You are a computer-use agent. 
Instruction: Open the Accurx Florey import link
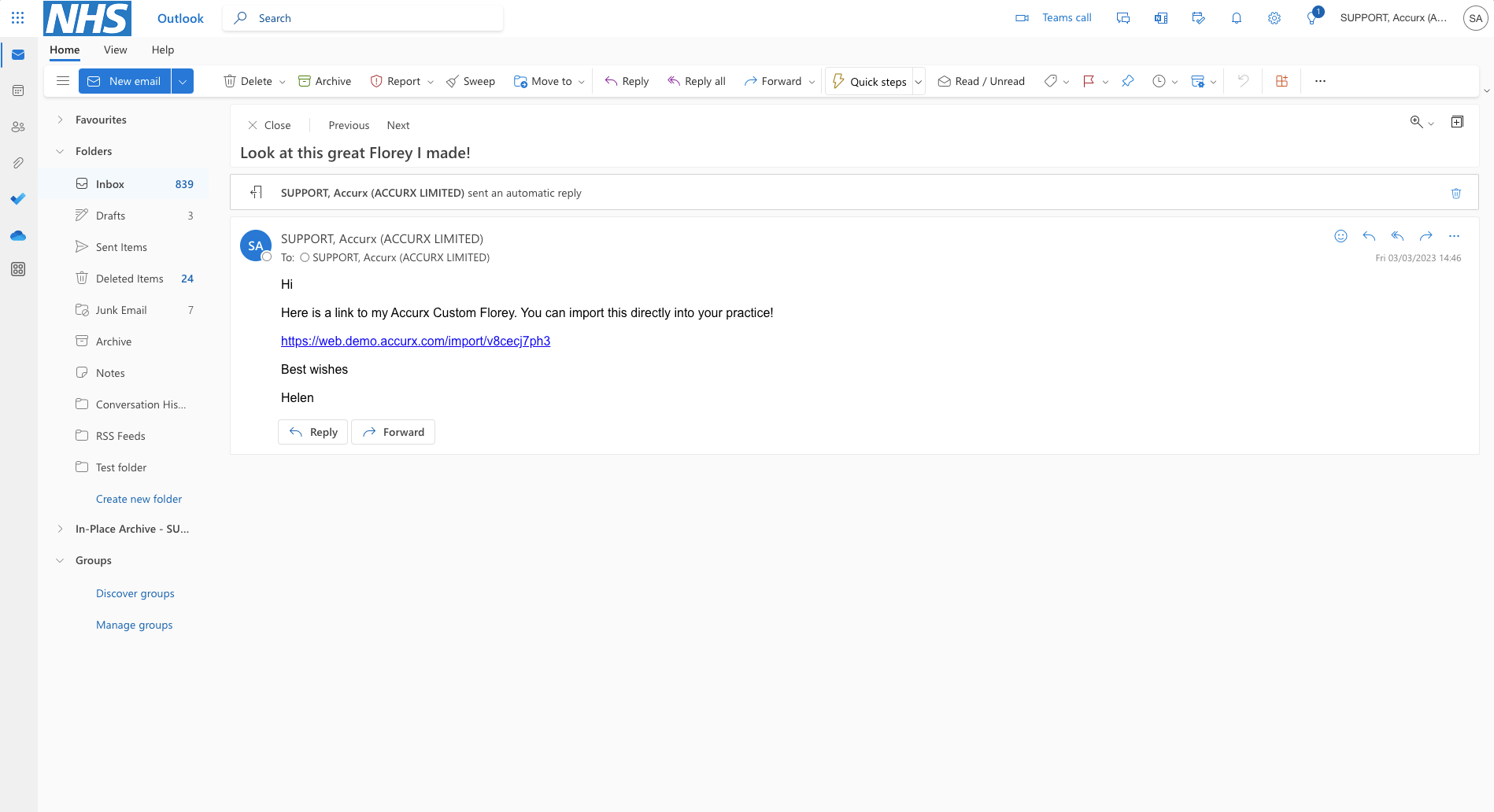click(x=415, y=341)
